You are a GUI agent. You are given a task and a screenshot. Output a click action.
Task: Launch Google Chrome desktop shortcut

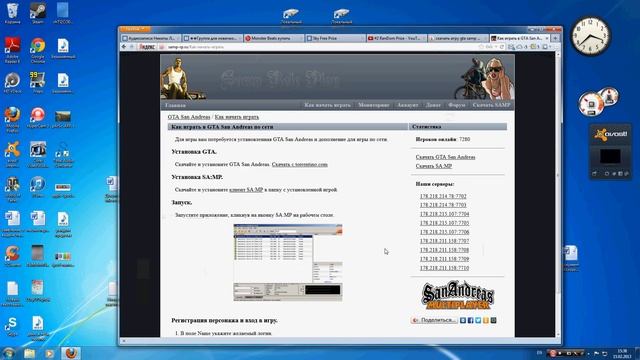(38, 50)
